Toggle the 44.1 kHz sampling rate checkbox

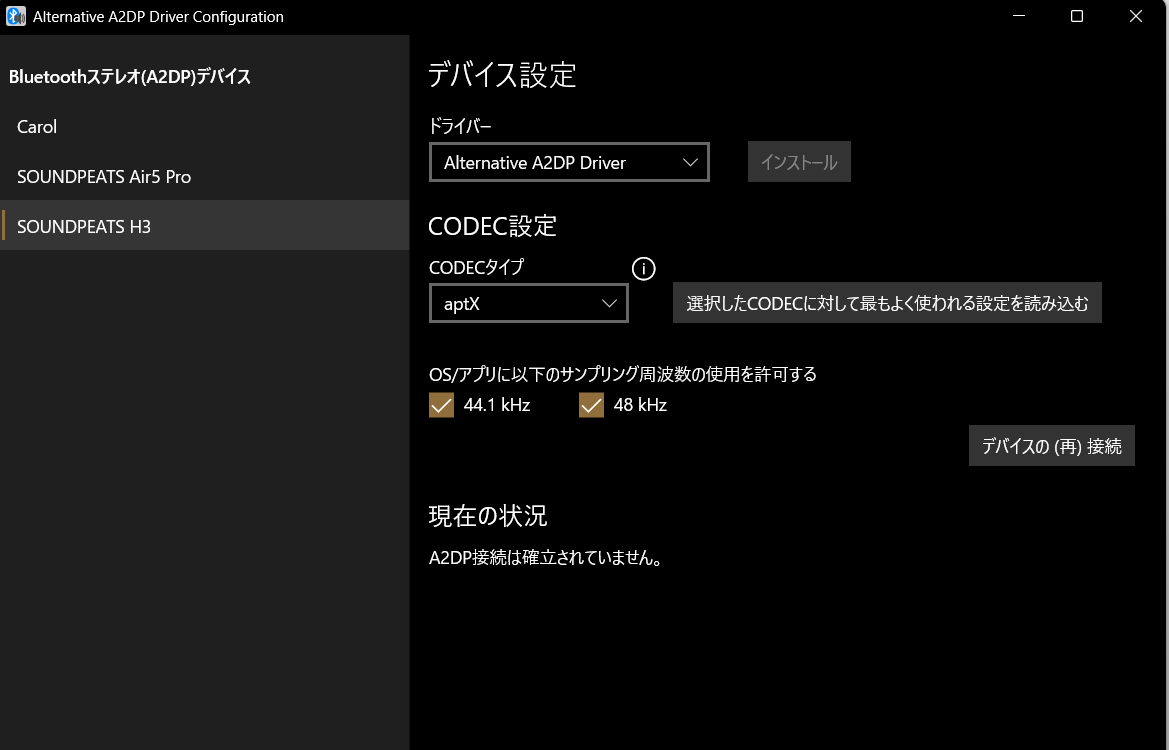point(441,405)
